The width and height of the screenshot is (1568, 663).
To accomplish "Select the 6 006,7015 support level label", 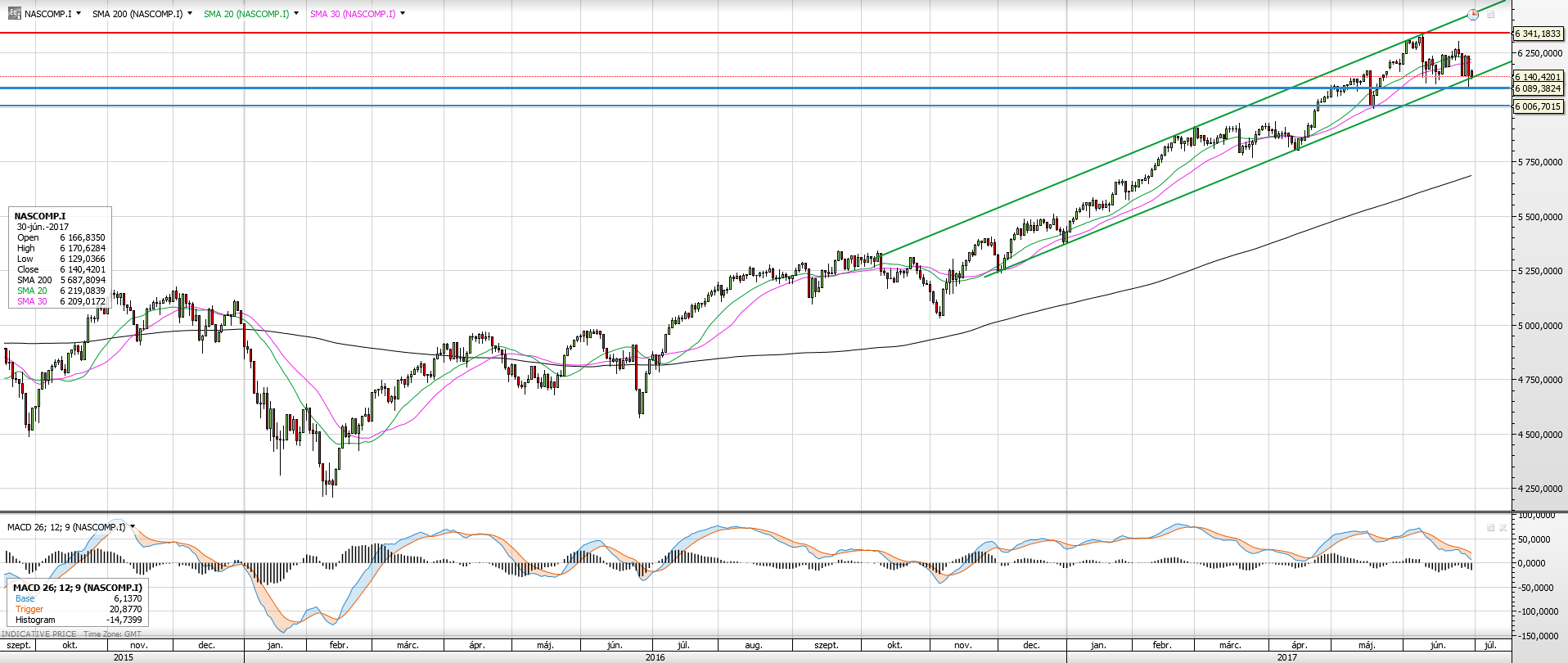I will [x=1538, y=106].
